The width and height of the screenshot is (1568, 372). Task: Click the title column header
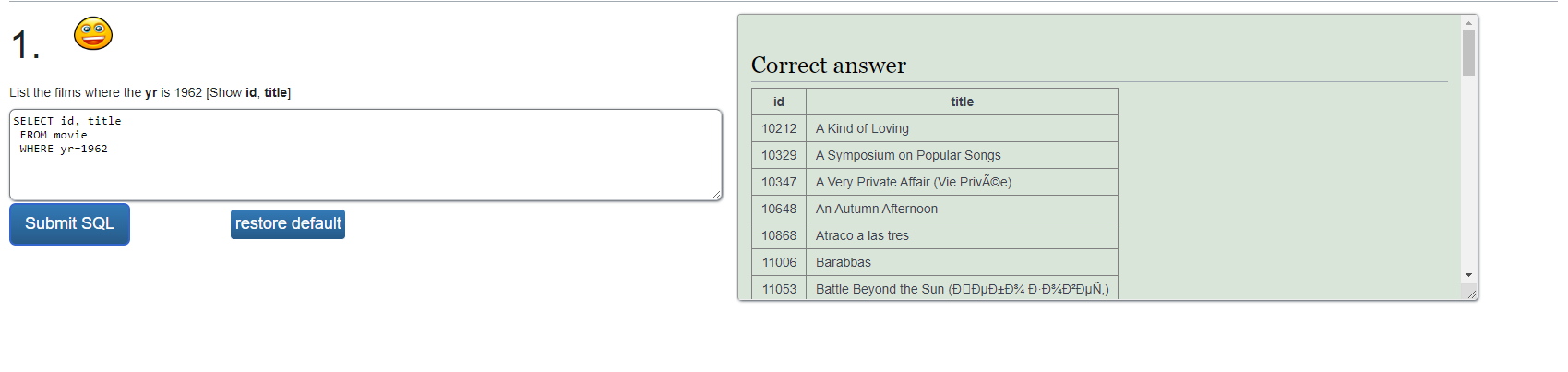962,102
